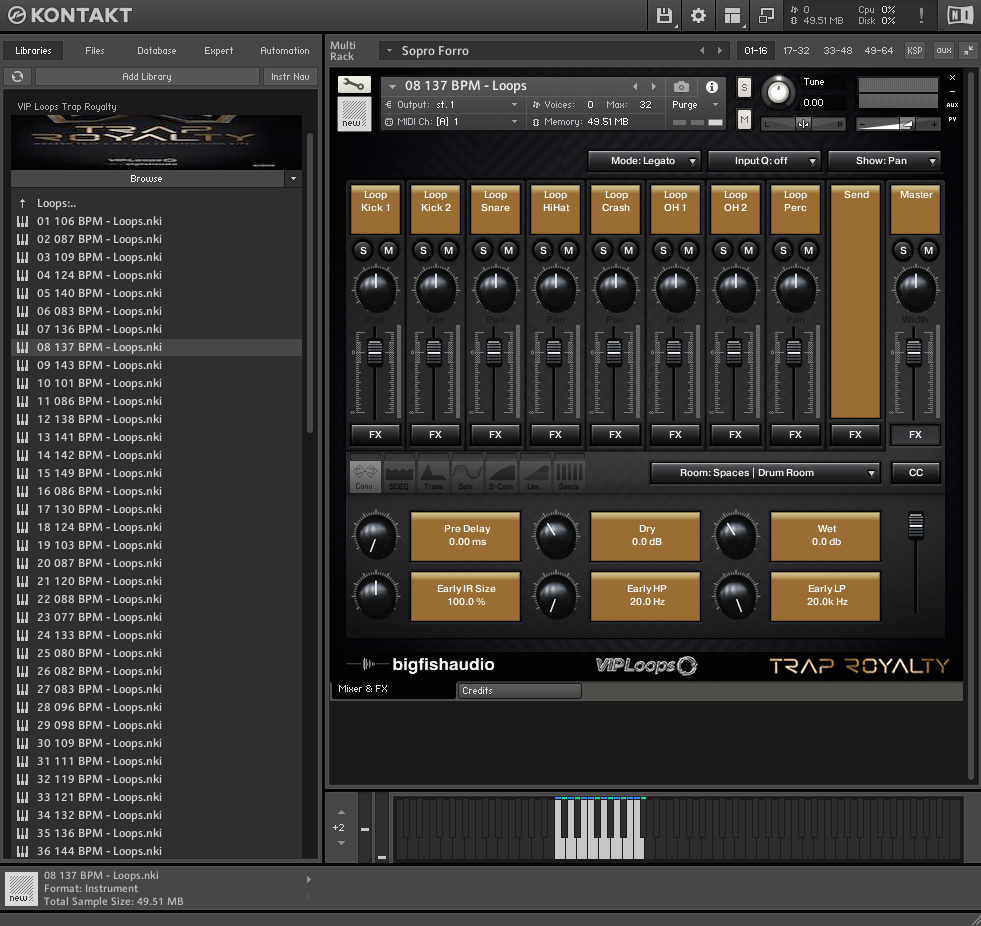Mute the Loop Kick 1 channel
This screenshot has height=926, width=981.
(x=389, y=250)
